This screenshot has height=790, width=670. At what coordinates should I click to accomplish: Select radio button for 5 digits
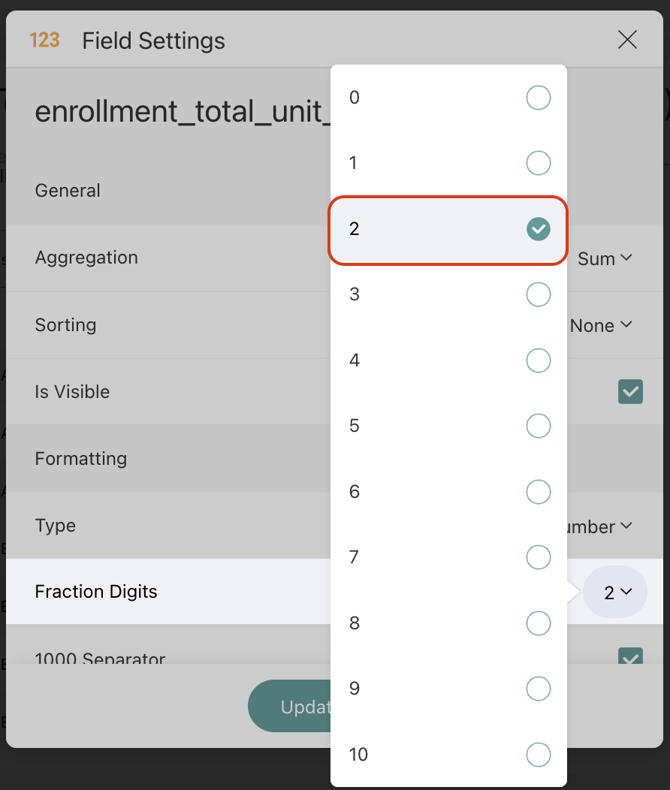538,426
